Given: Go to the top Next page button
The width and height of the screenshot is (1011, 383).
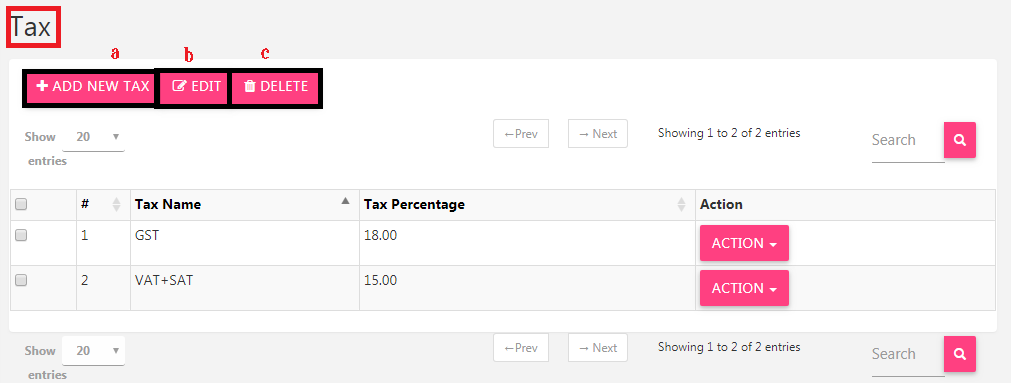Looking at the screenshot, I should (598, 133).
